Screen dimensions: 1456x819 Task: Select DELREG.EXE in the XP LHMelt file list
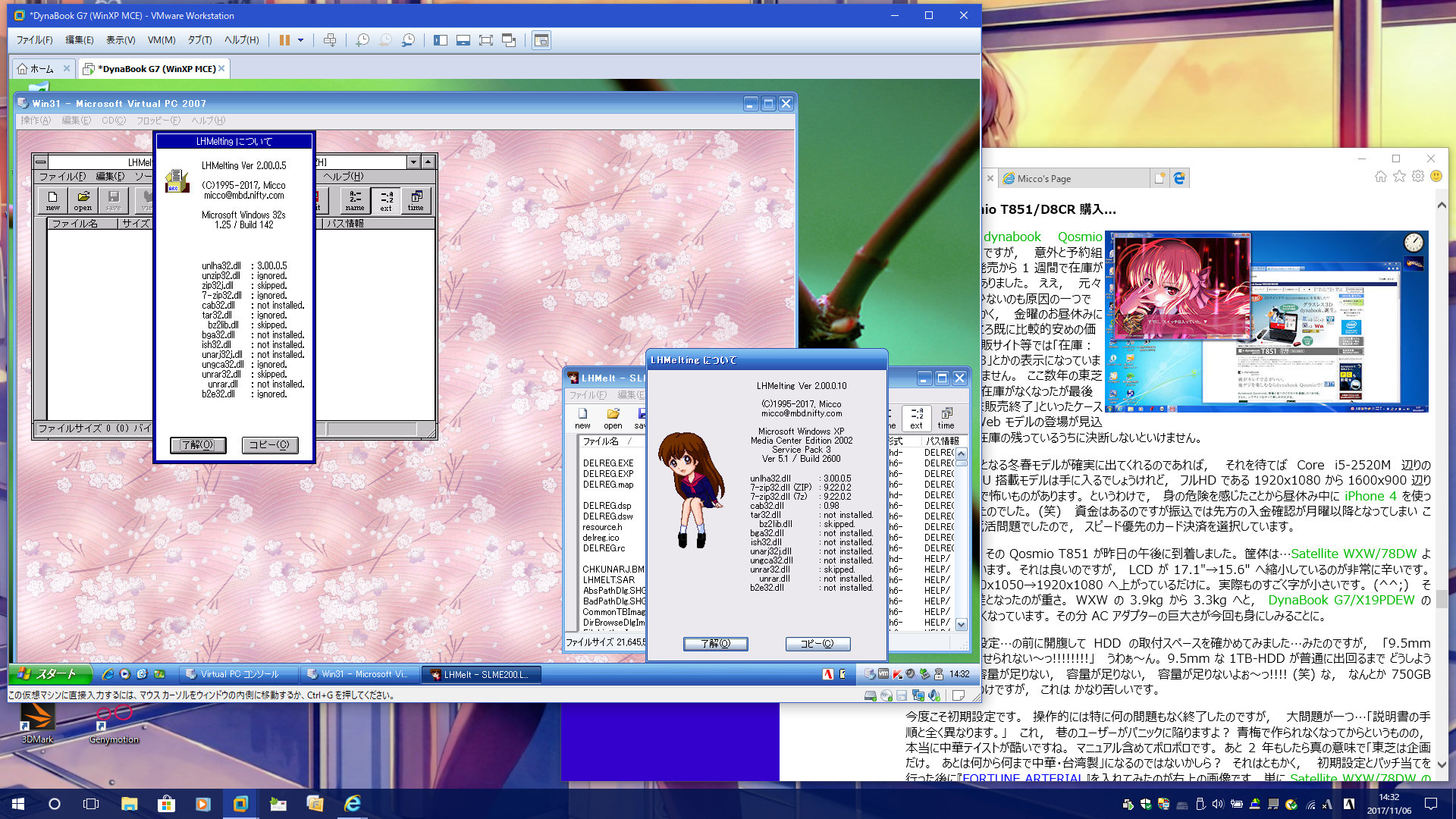click(x=608, y=463)
